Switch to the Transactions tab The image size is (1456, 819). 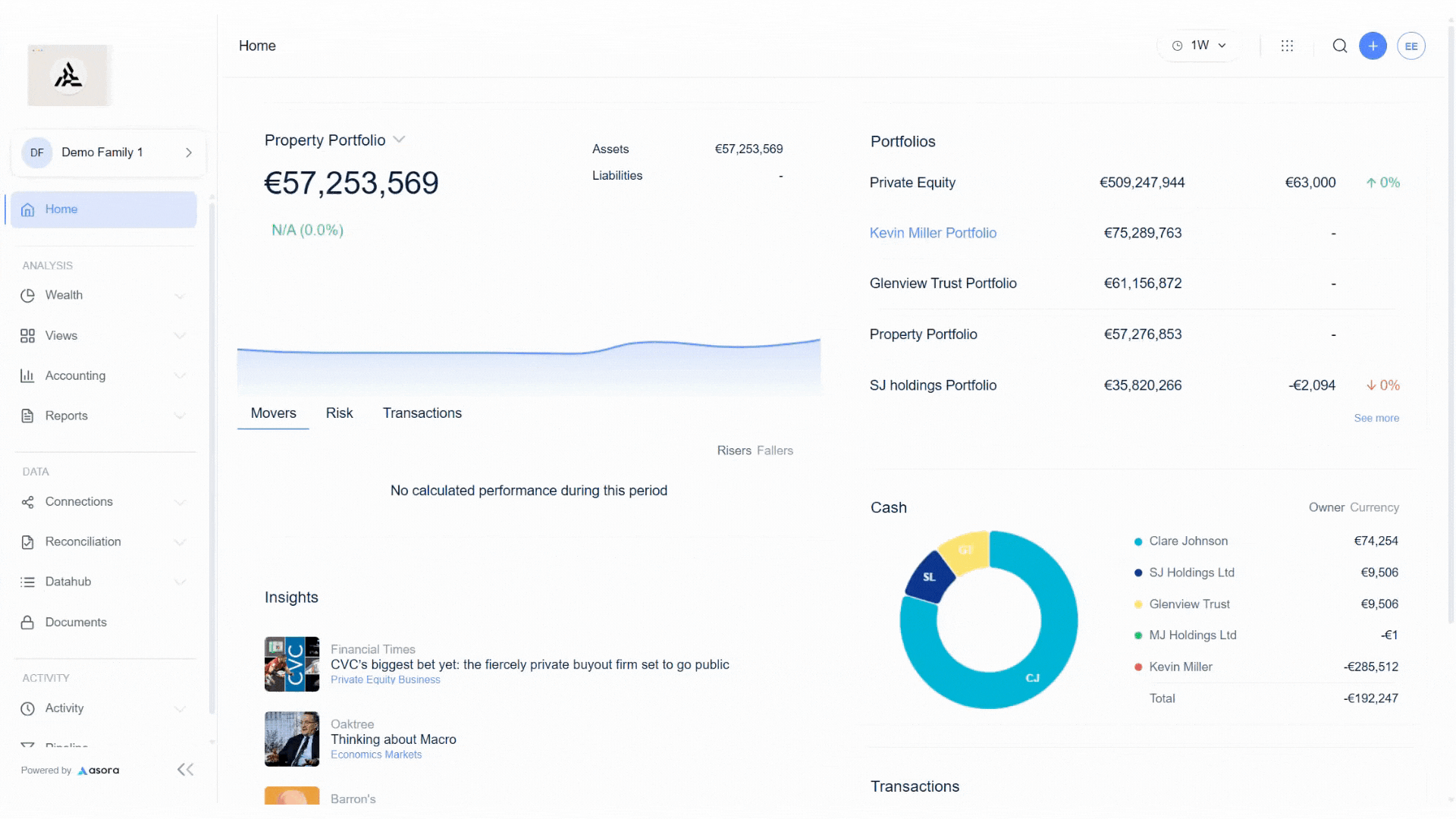point(422,413)
